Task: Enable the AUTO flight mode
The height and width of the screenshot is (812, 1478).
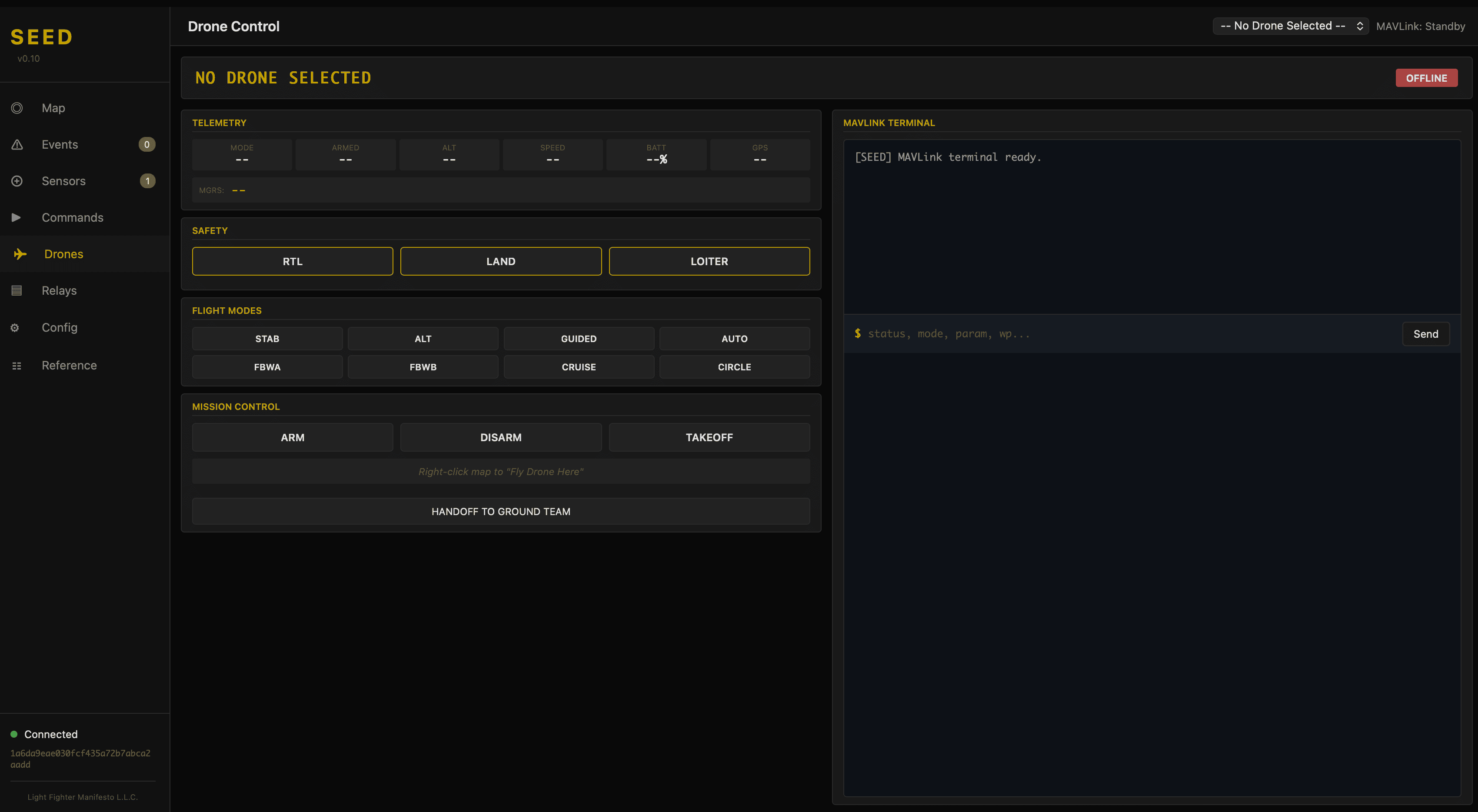Action: 734,339
